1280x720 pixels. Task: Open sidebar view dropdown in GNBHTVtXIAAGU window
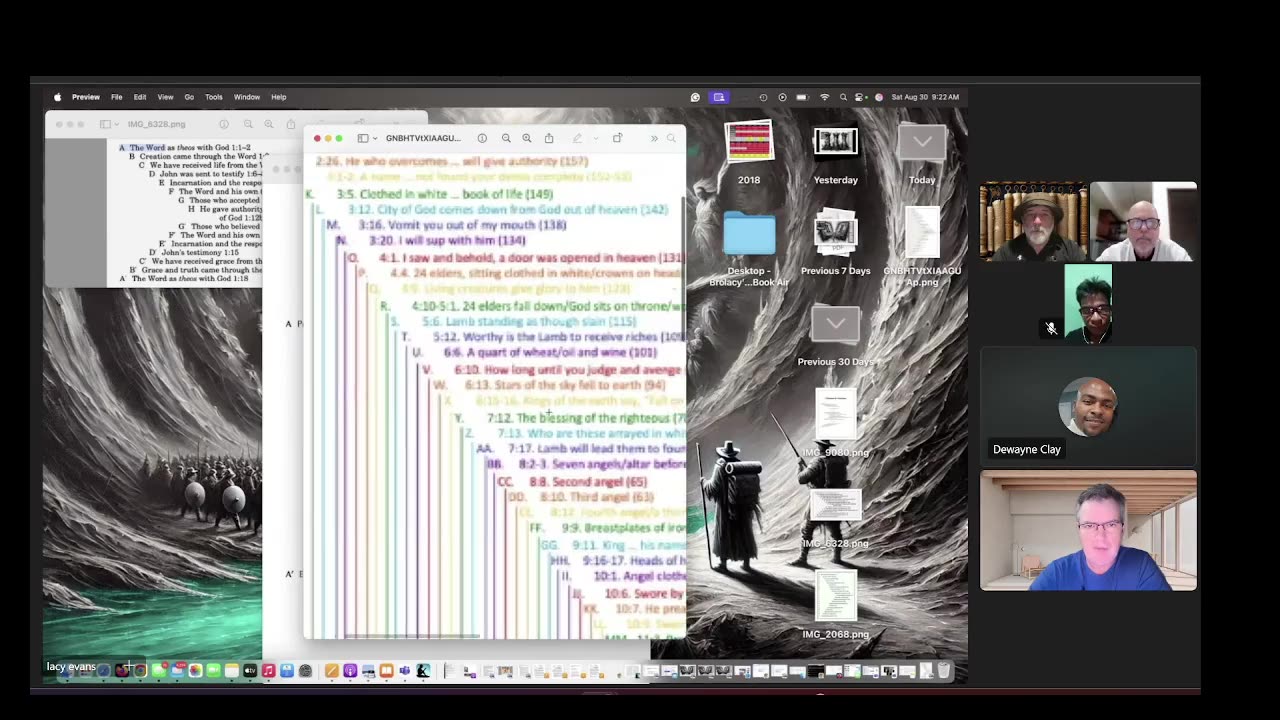pyautogui.click(x=374, y=138)
